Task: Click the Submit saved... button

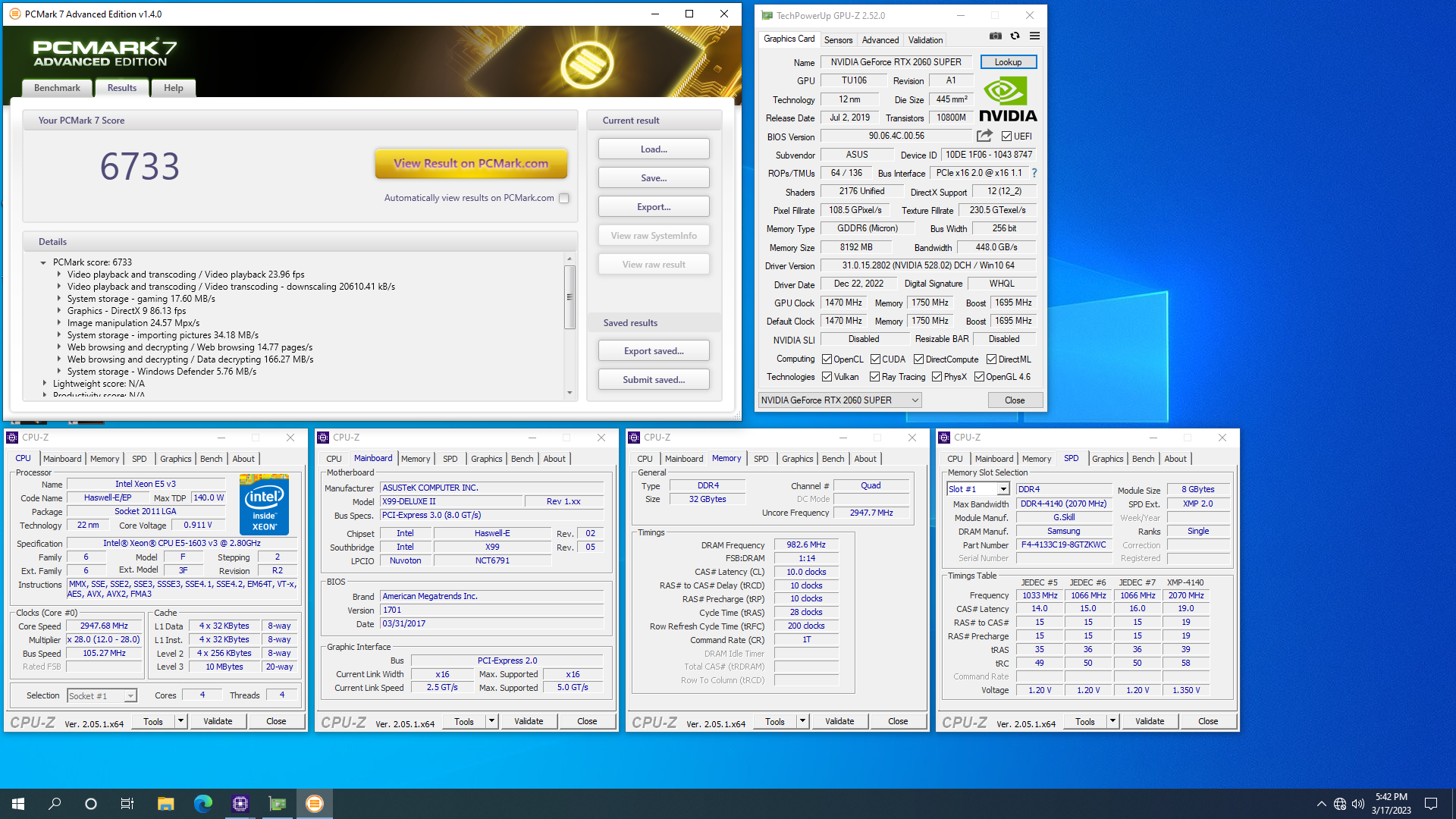Action: pos(654,380)
